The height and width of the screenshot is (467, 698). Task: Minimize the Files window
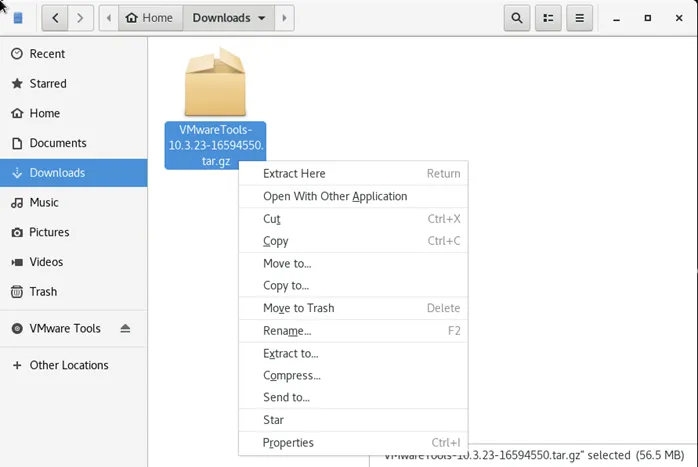[617, 19]
